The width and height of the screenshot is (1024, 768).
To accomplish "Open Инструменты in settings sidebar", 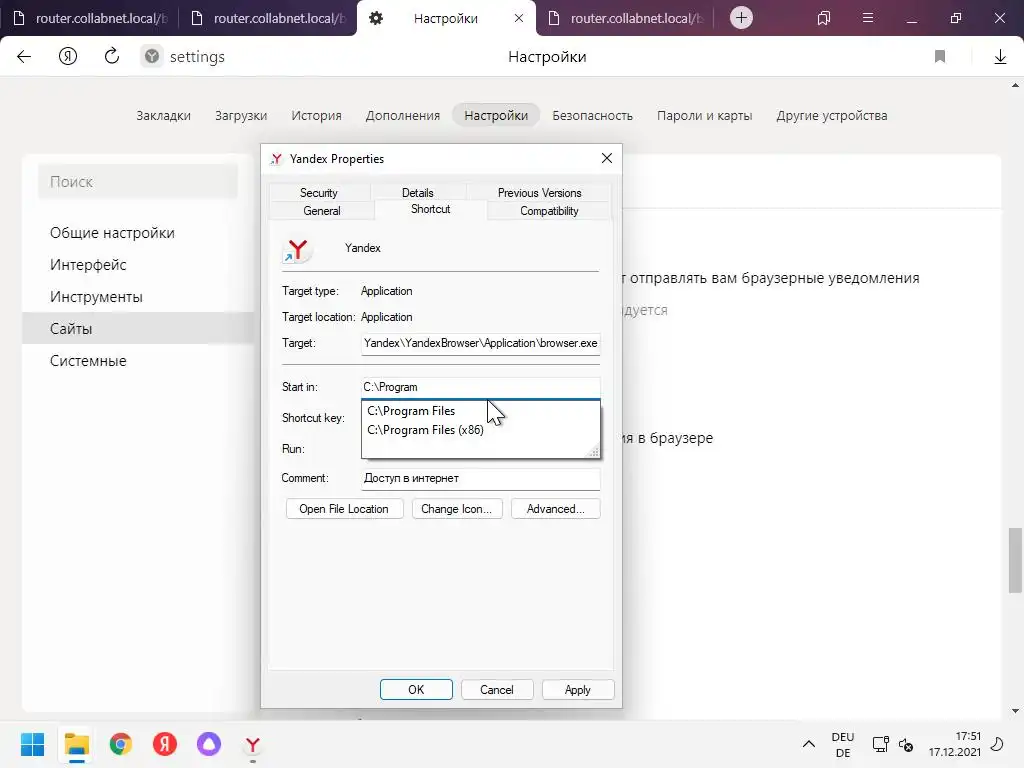I will click(x=96, y=297).
